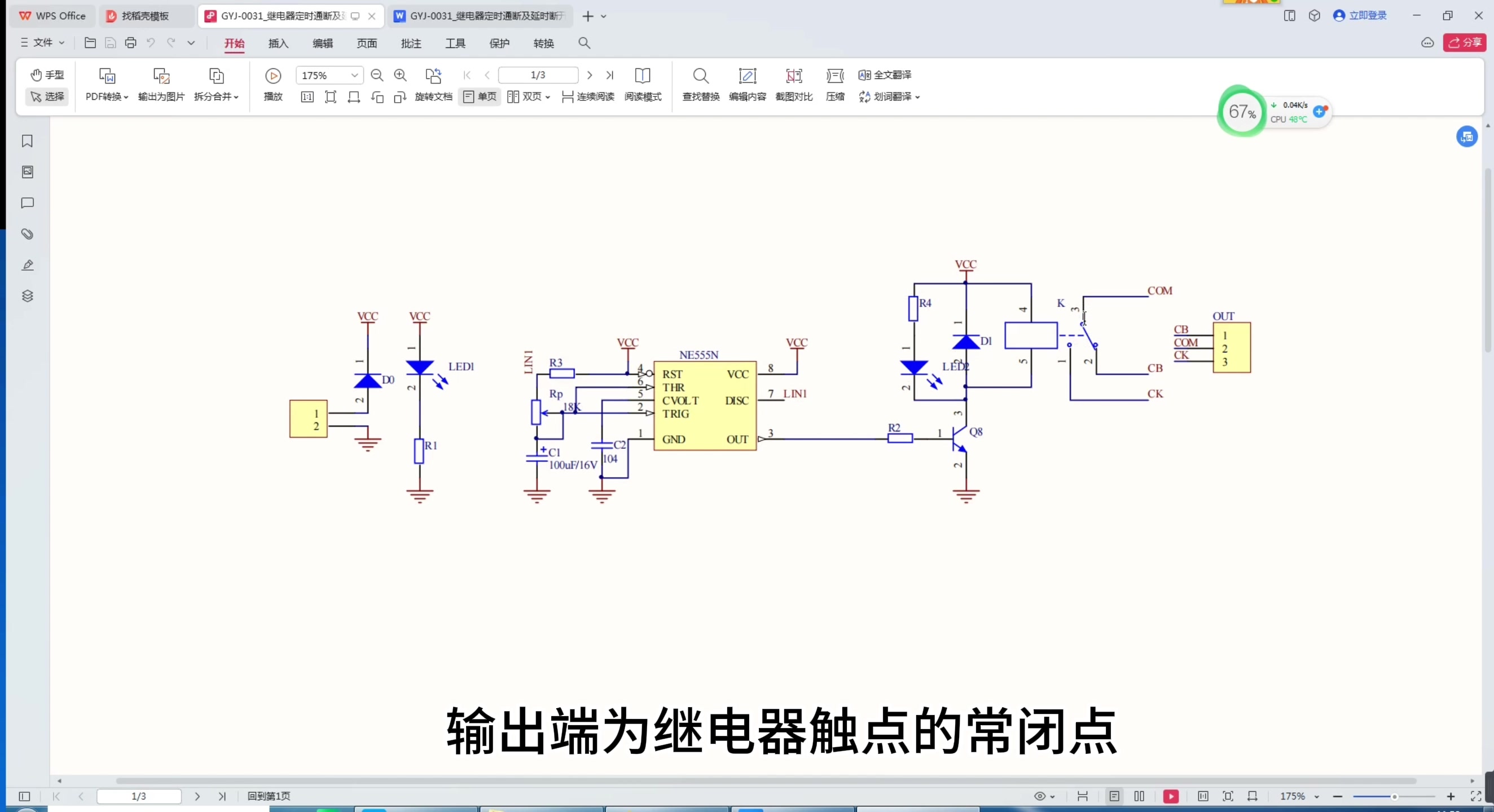Add a new tab with the plus button
Image resolution: width=1494 pixels, height=812 pixels.
coord(587,16)
